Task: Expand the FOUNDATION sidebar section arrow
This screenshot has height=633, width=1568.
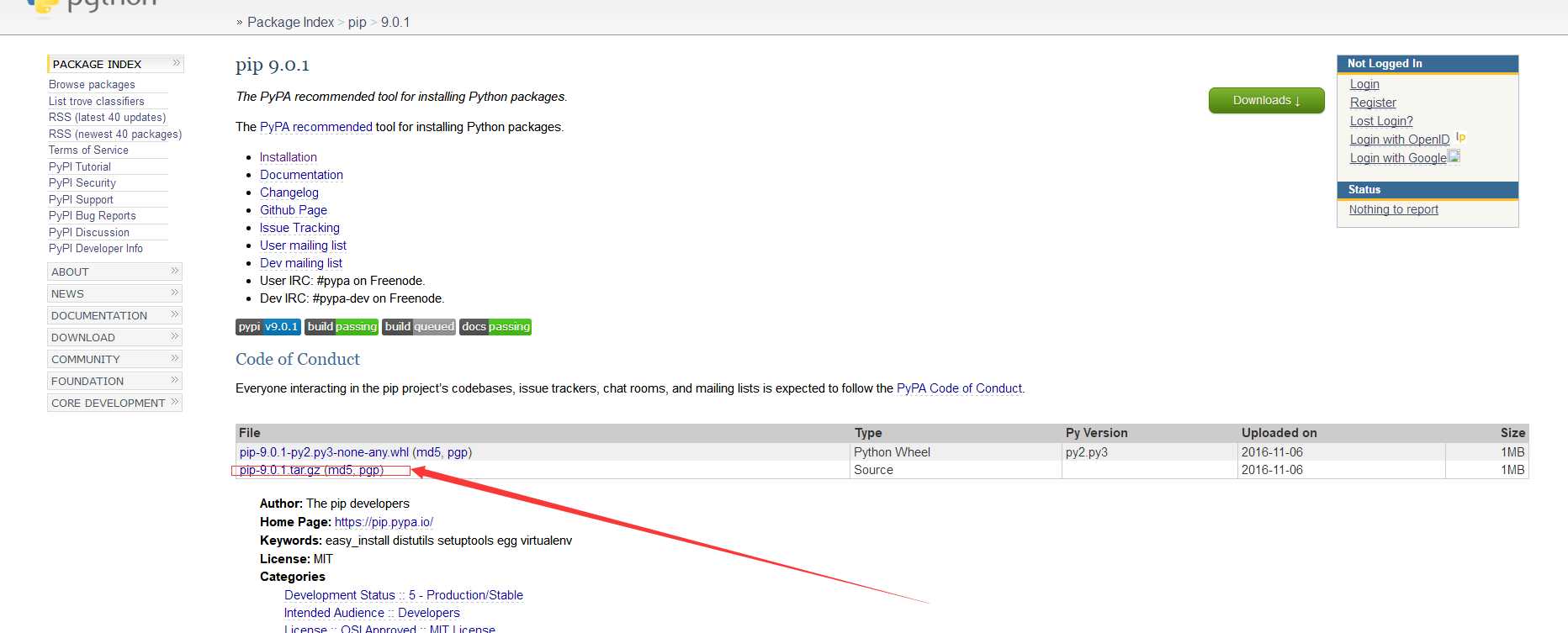Action: (175, 380)
